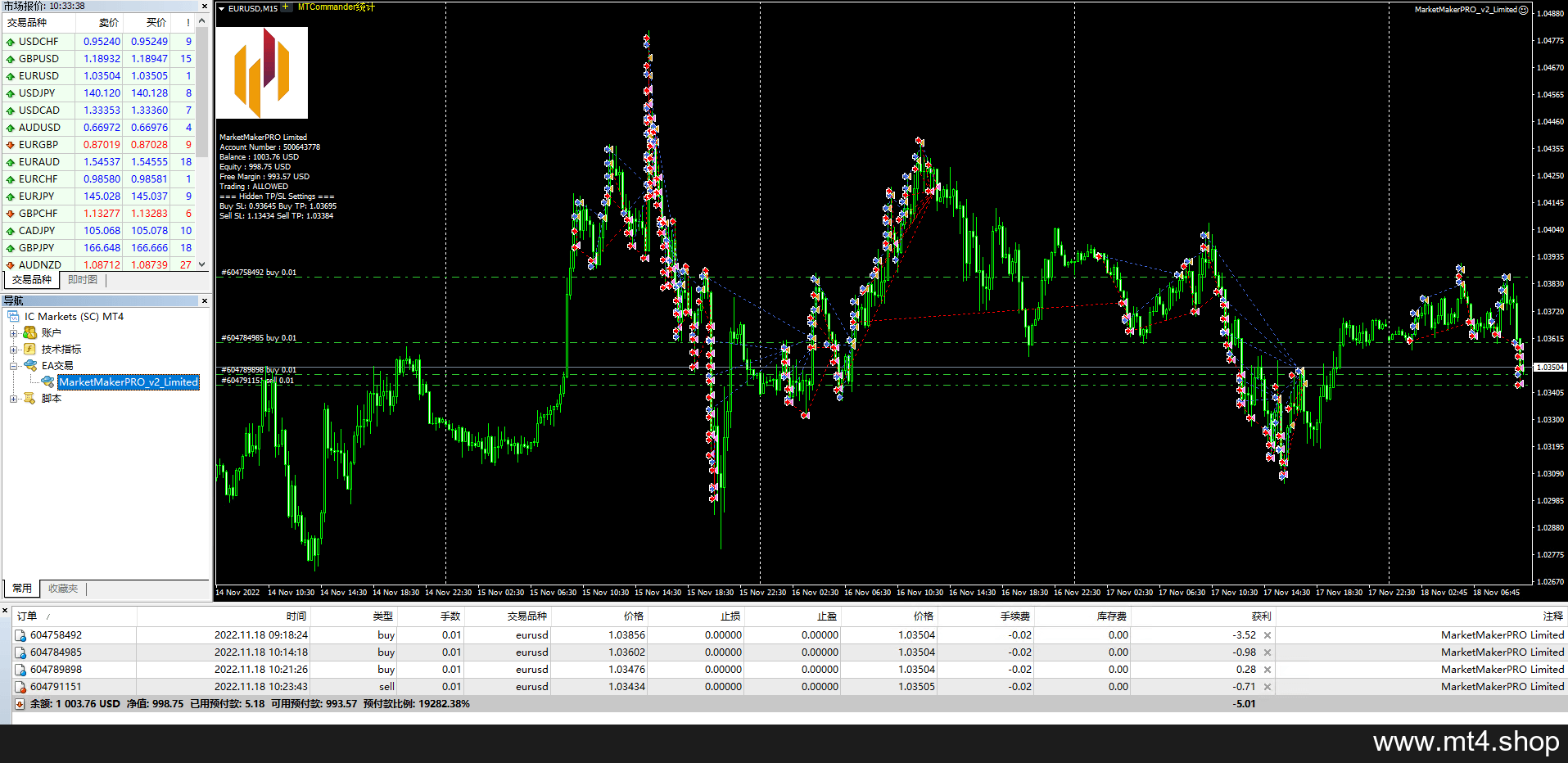Click the USDJPY symbol arrow icon
Viewport: 1568px width, 763px height.
[x=11, y=93]
